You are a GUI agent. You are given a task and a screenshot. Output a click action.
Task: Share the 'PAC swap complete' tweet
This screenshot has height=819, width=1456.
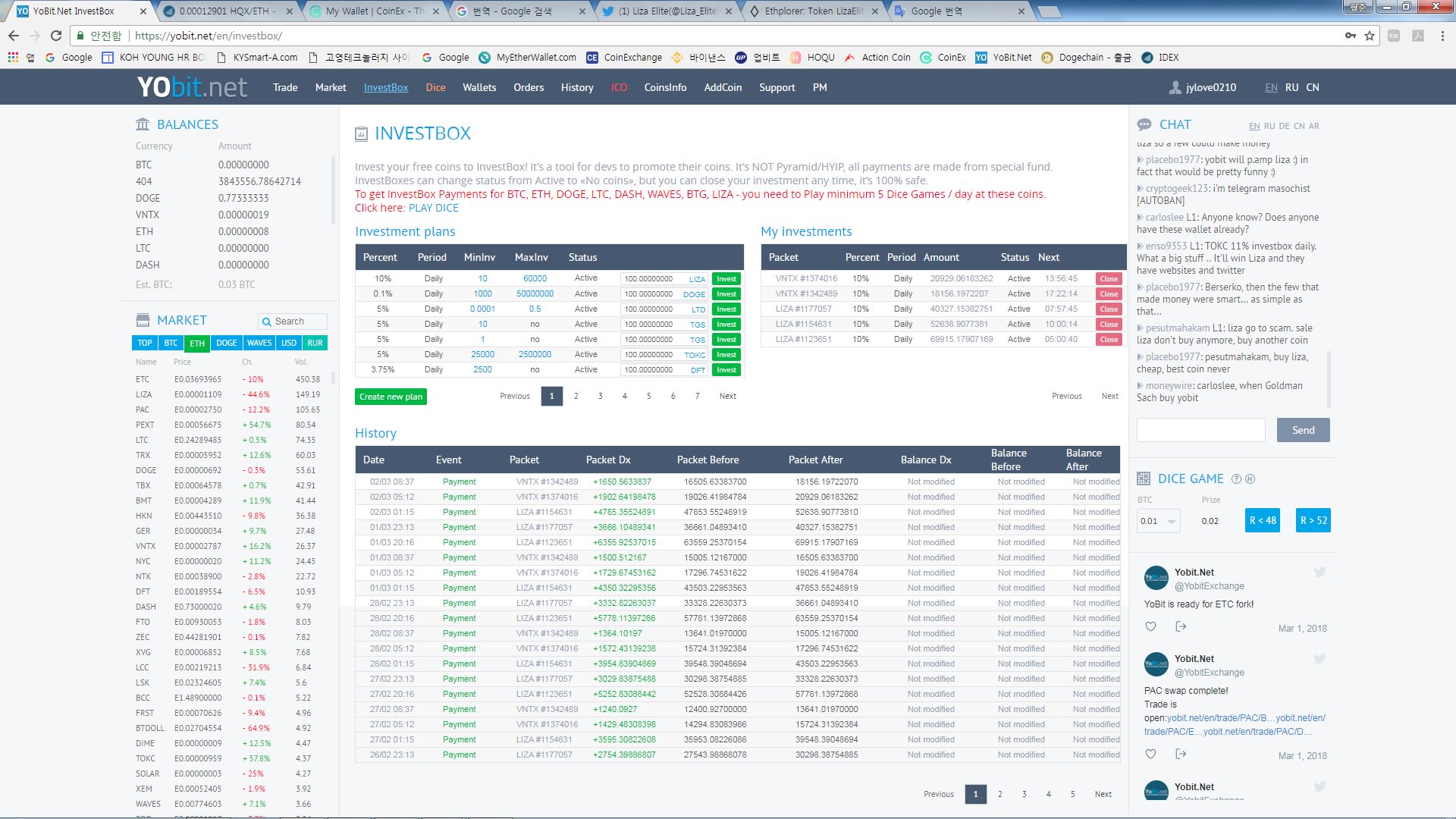pyautogui.click(x=1180, y=754)
